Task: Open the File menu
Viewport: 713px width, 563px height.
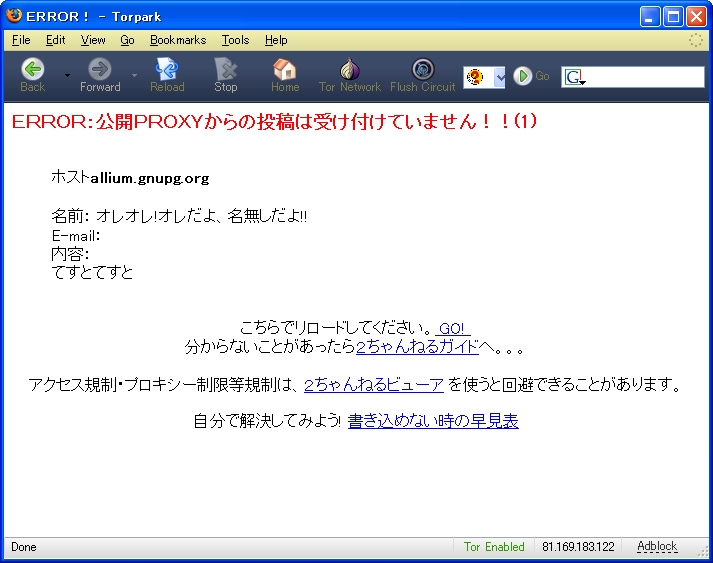Action: pyautogui.click(x=21, y=40)
